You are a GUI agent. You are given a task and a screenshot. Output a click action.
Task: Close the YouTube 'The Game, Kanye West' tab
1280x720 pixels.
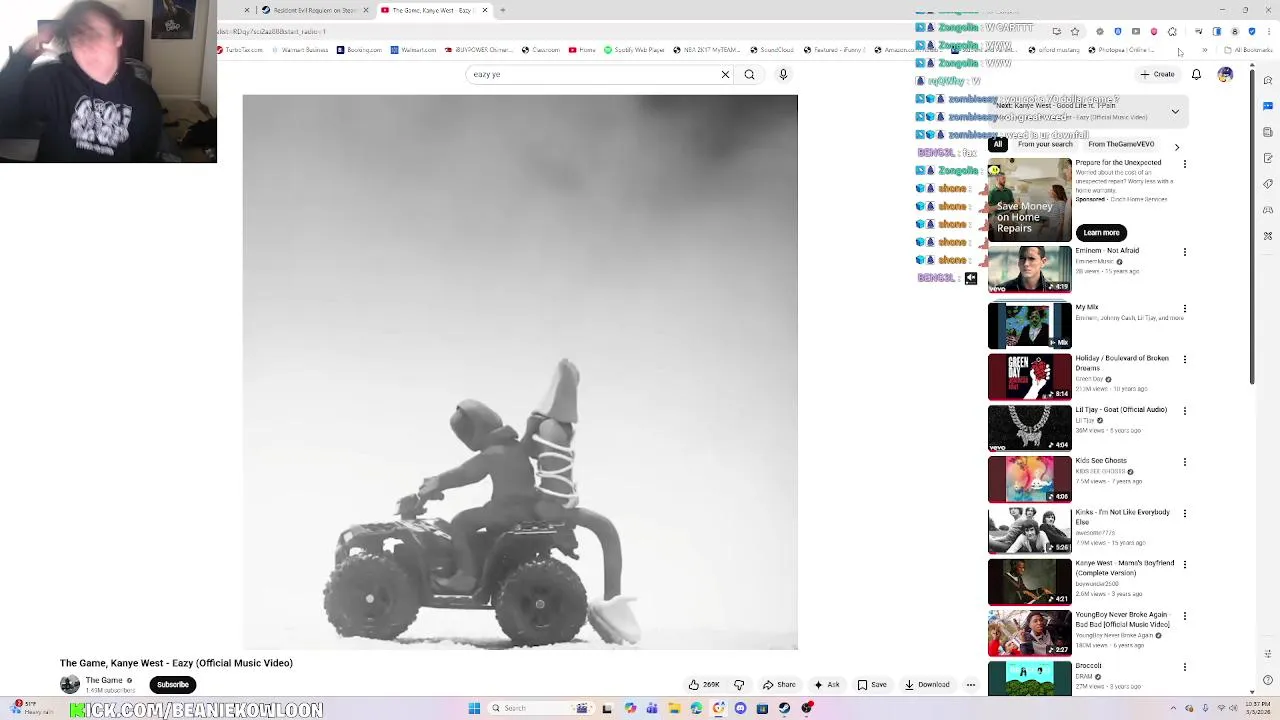tap(485, 10)
